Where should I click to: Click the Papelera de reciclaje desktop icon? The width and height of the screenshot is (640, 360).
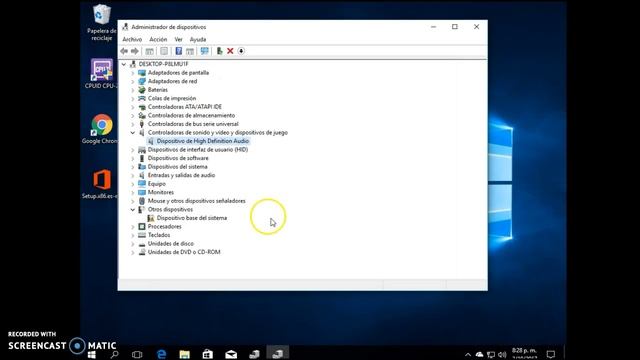pyautogui.click(x=102, y=22)
